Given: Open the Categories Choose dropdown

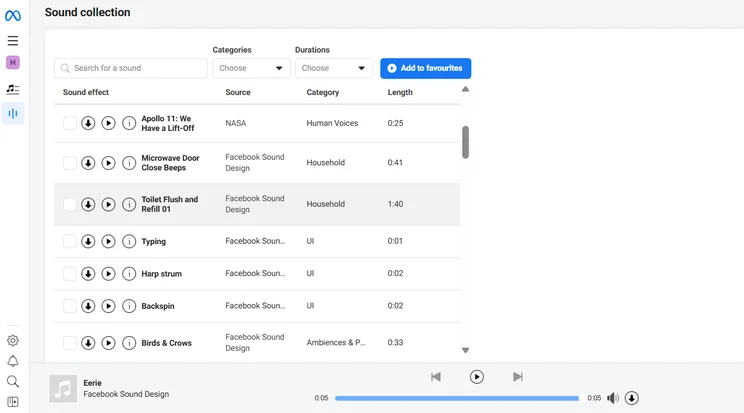Looking at the screenshot, I should (251, 68).
